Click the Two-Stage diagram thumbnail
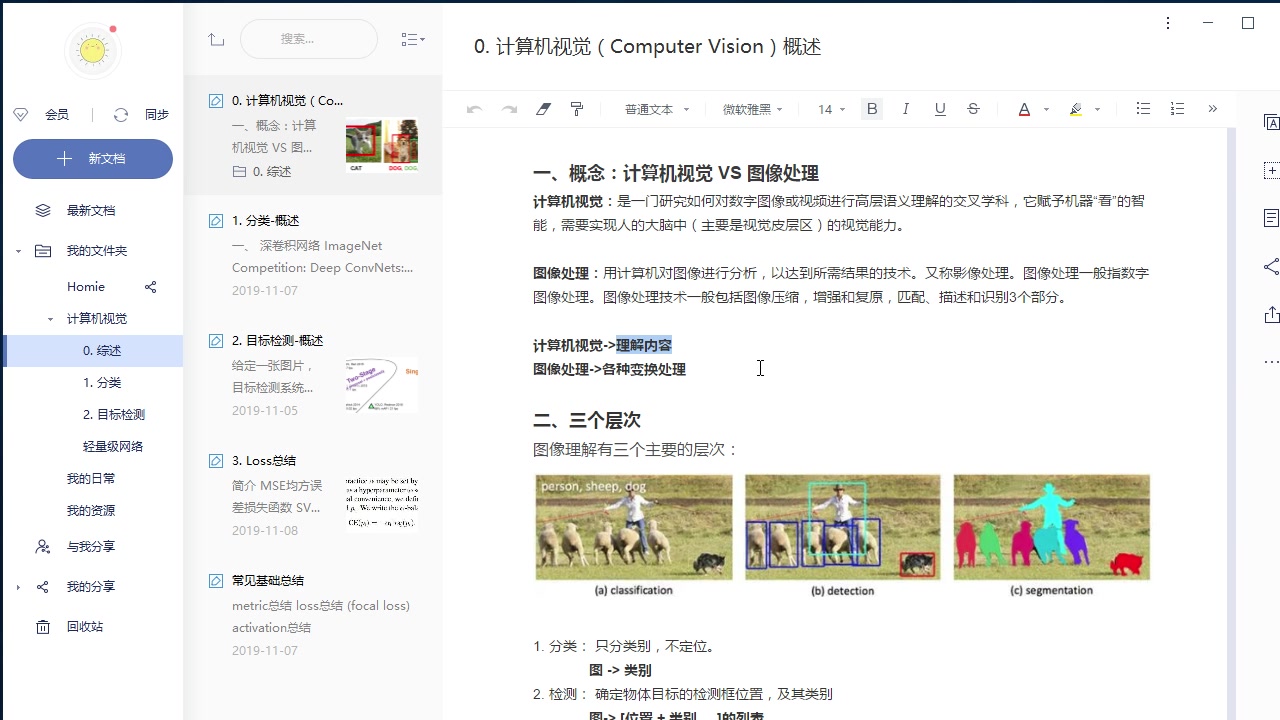 pyautogui.click(x=382, y=386)
